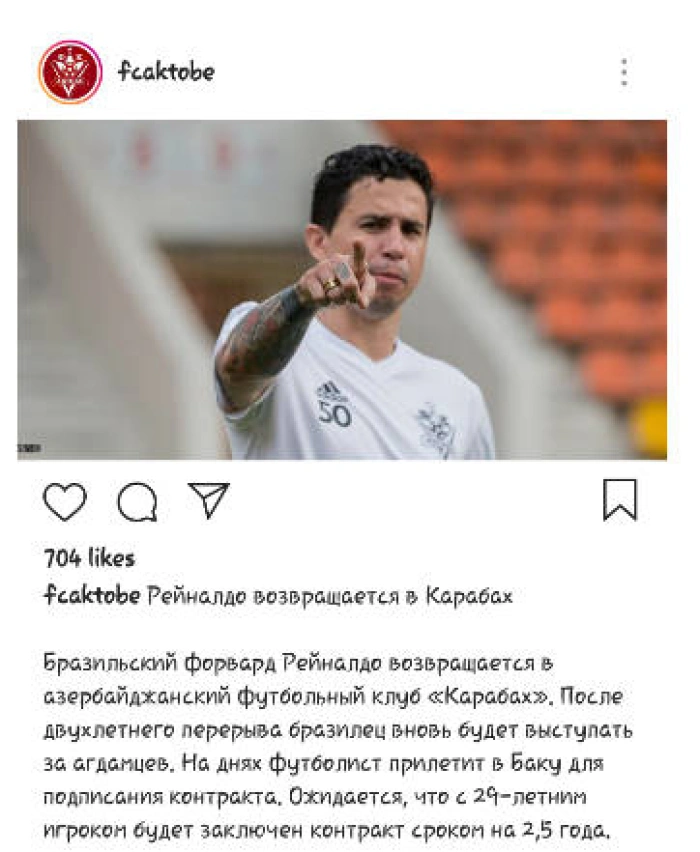
Task: Click the small watermark at the photo's corner
Action: click(x=29, y=449)
